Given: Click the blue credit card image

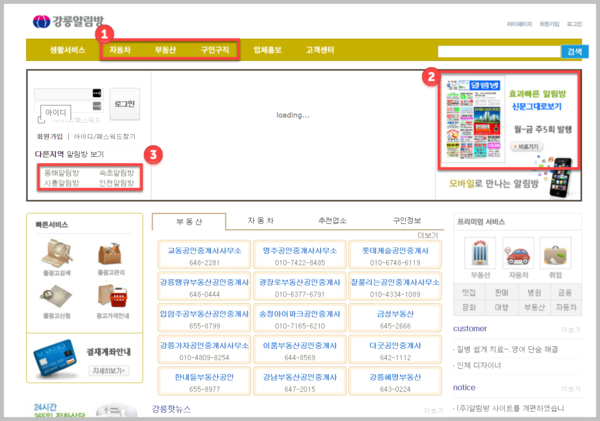Looking at the screenshot, I should [x=55, y=357].
